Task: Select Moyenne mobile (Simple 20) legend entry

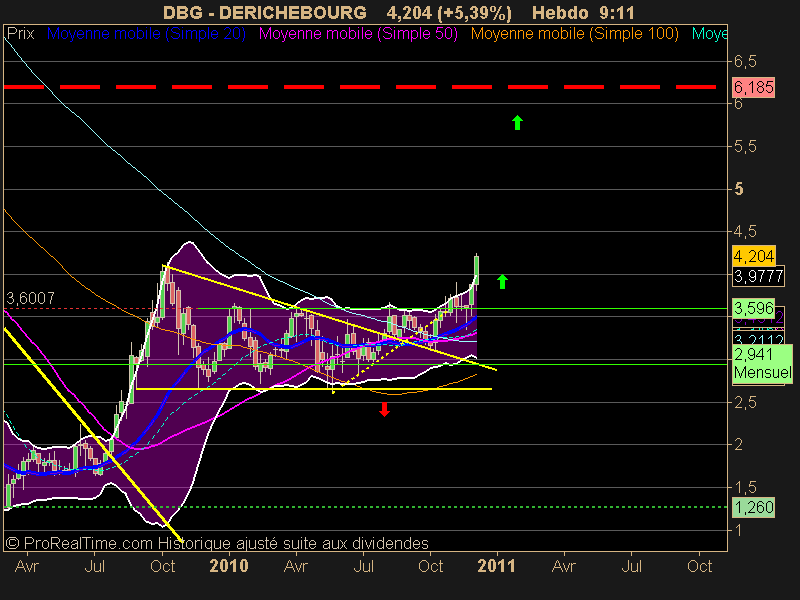Action: [146, 34]
